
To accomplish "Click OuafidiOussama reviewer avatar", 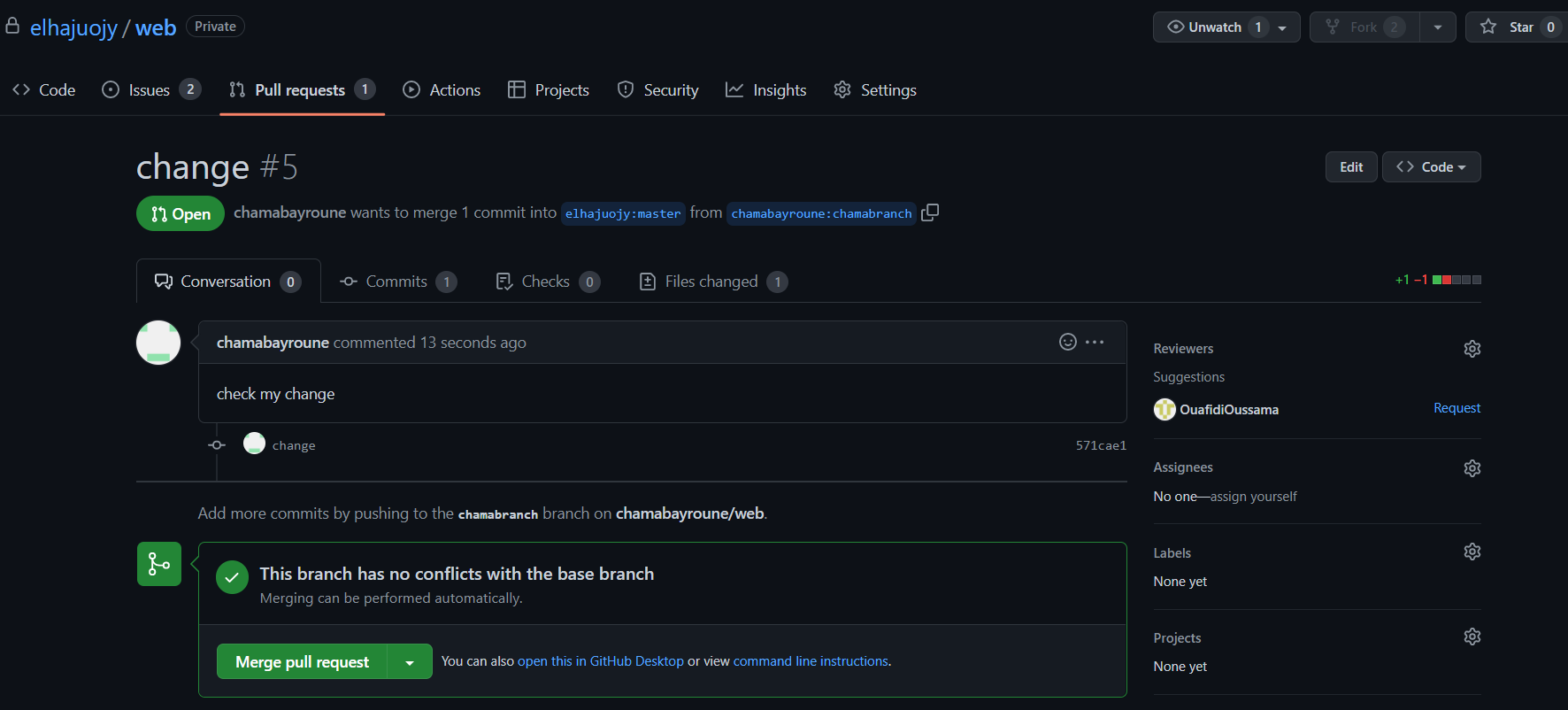I will click(x=1164, y=409).
